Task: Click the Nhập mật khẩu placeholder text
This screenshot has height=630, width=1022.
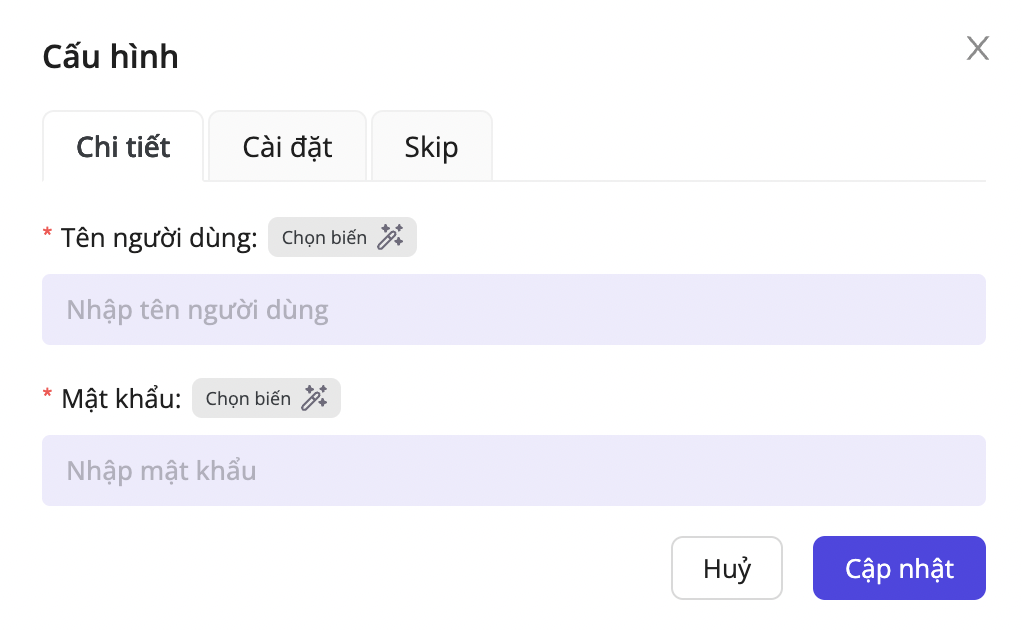Action: 161,470
